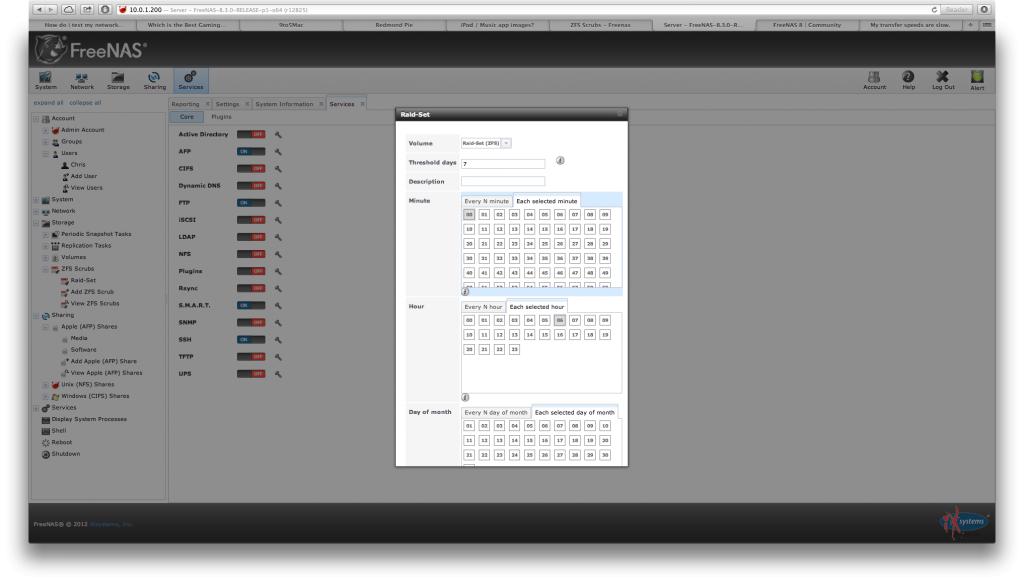This screenshot has height=583, width=1024.
Task: Click the expand all link
Action: pyautogui.click(x=48, y=103)
